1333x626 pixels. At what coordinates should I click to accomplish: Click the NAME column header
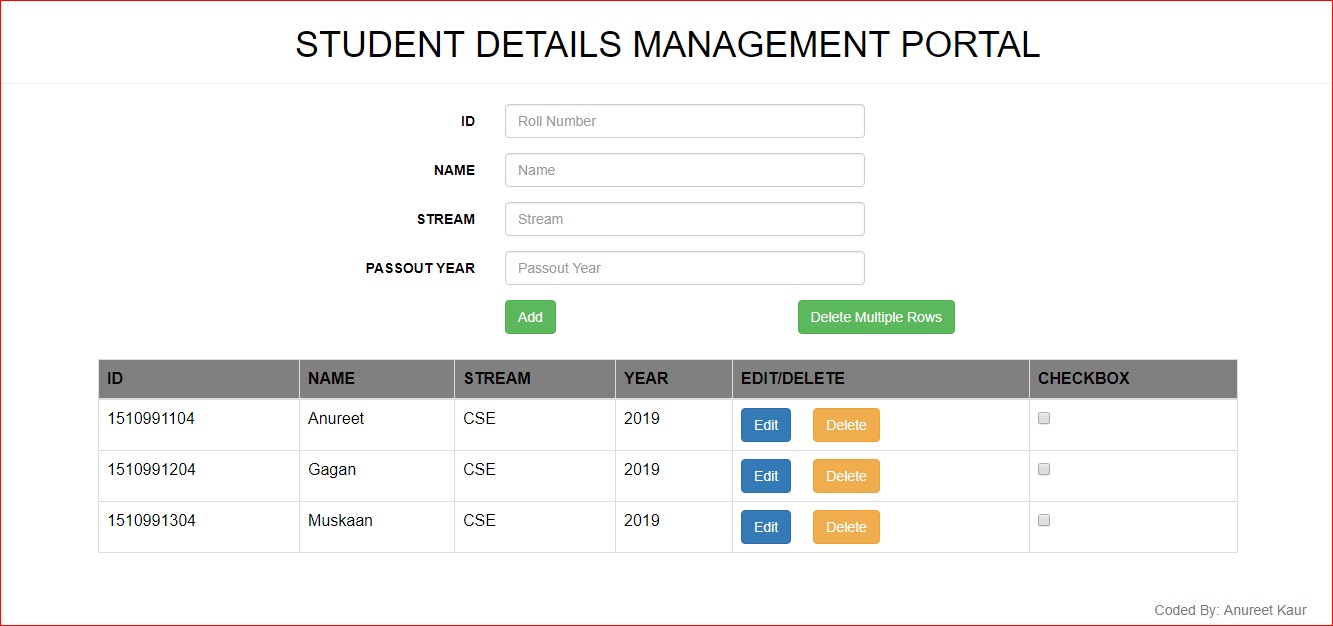pos(331,379)
